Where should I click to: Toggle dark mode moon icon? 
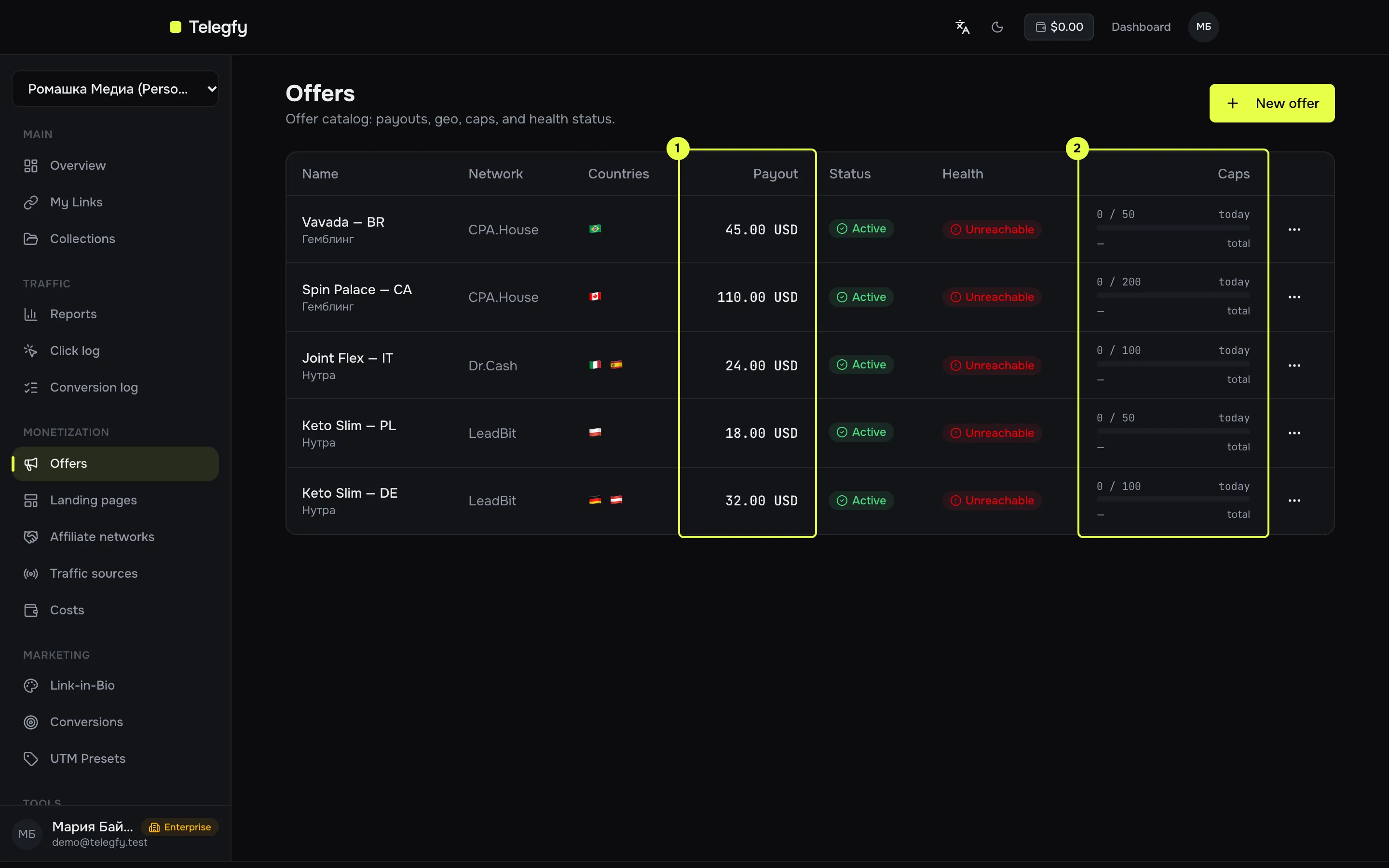coord(997,27)
